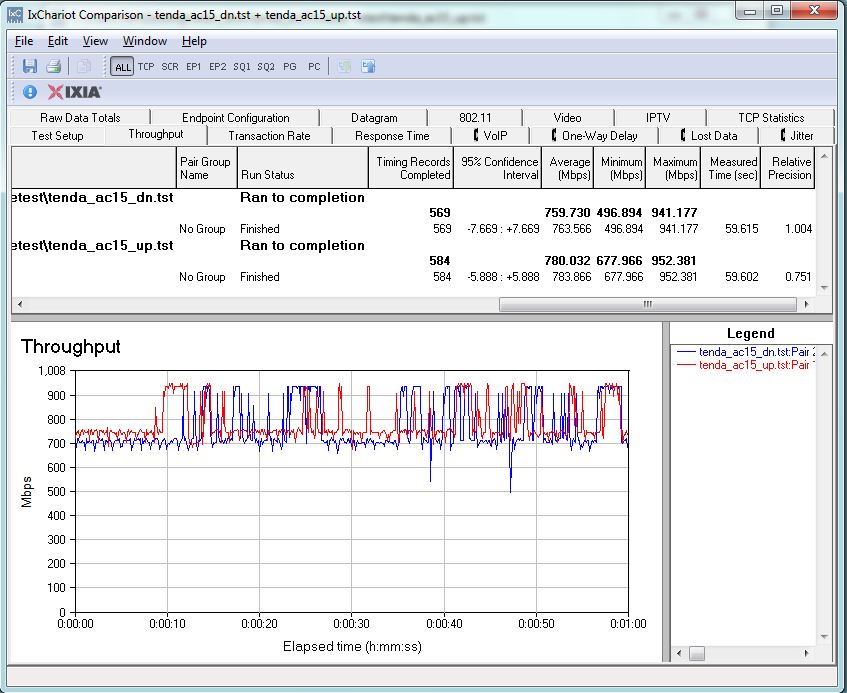The height and width of the screenshot is (693, 847).
Task: Toggle the ALL view filter button
Action: pos(122,66)
